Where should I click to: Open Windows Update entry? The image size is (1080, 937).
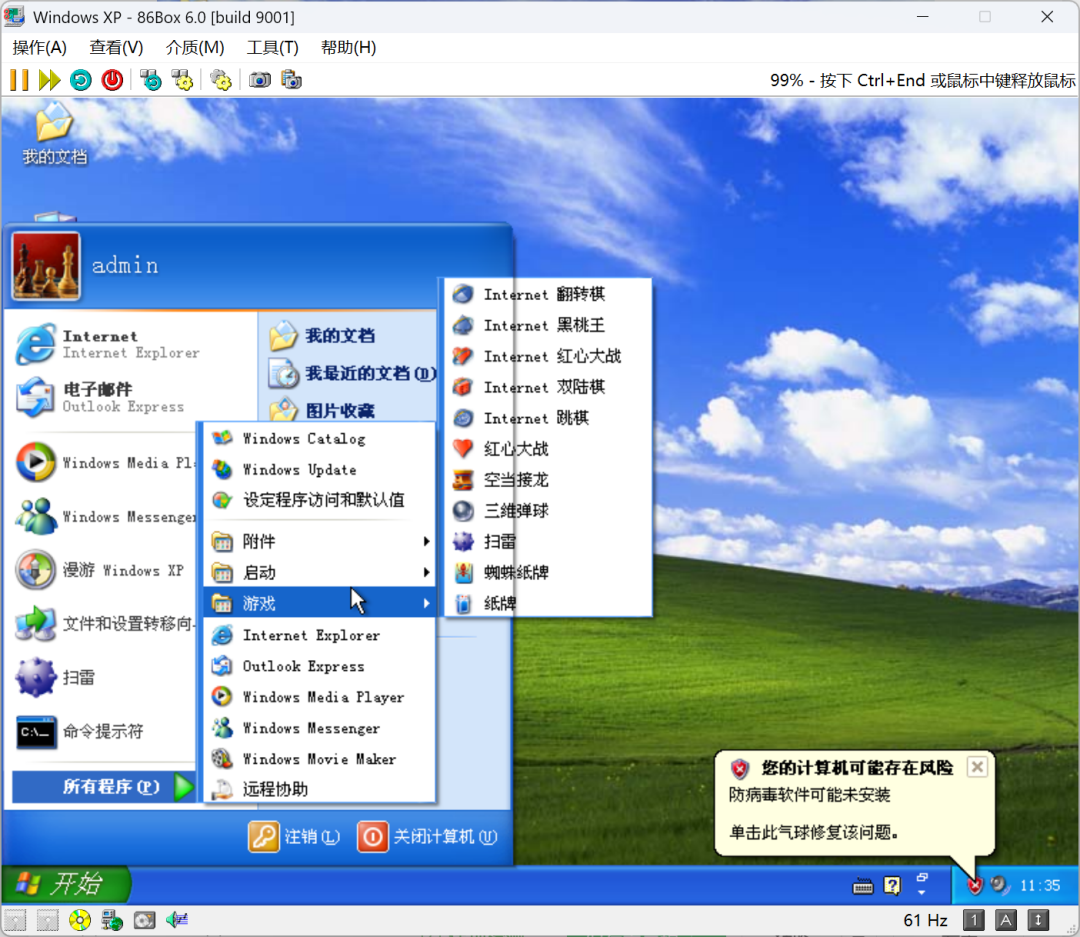point(320,469)
